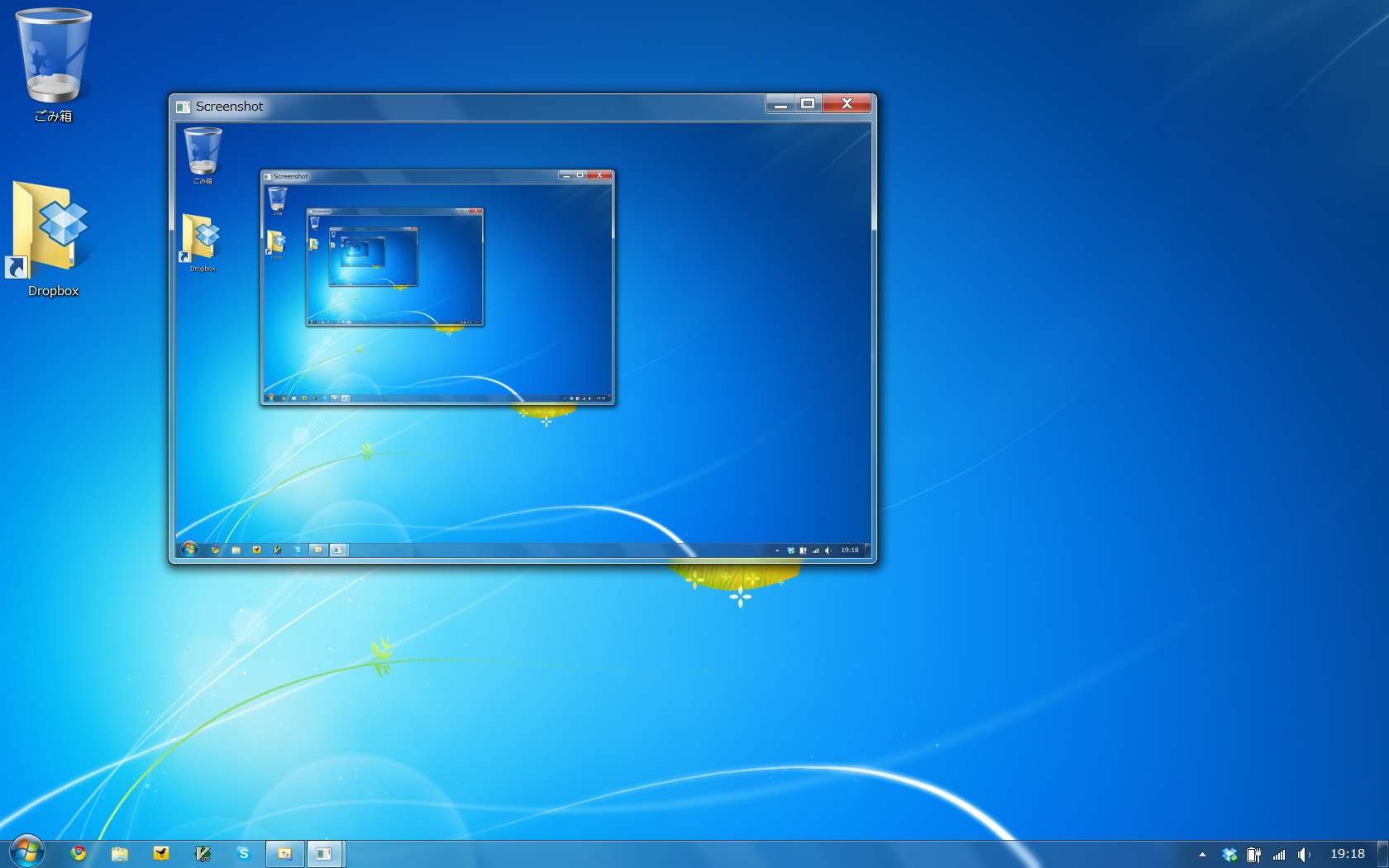Screen dimensions: 1389x868
Task: Open the battery power status icon
Action: coord(1253,855)
